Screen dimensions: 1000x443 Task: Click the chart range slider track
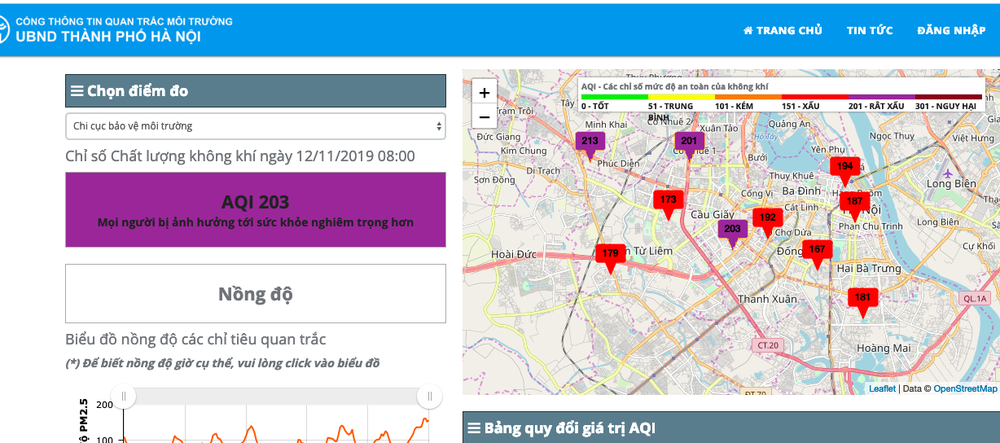point(277,396)
